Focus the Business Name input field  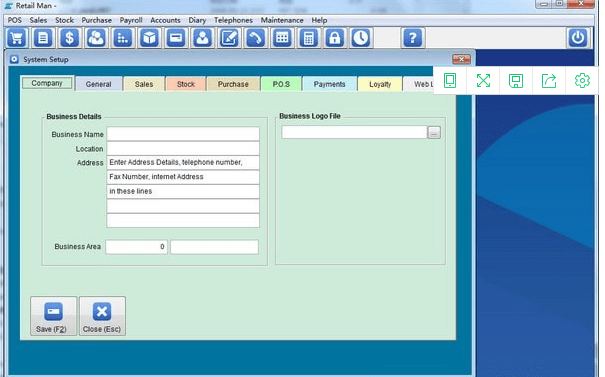pos(183,134)
